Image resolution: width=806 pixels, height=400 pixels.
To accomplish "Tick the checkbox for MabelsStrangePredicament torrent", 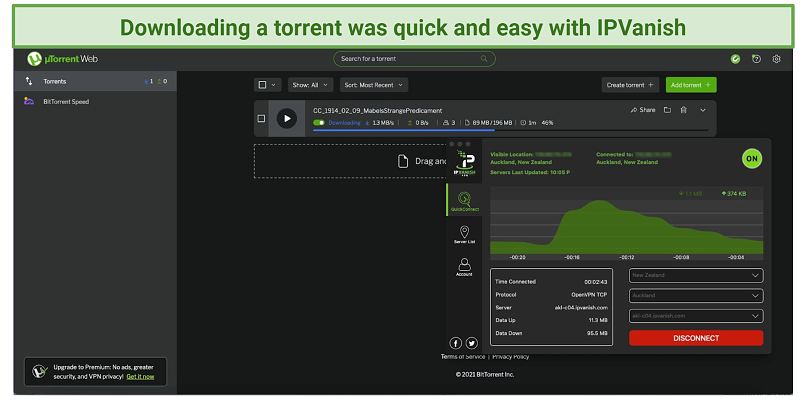I will (261, 118).
